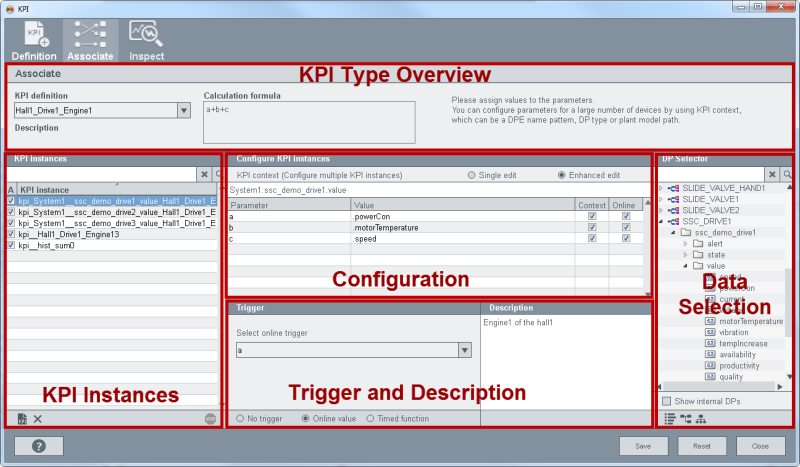Clear the KPI instances filter field
Viewport: 800px width, 467px height.
click(x=204, y=174)
